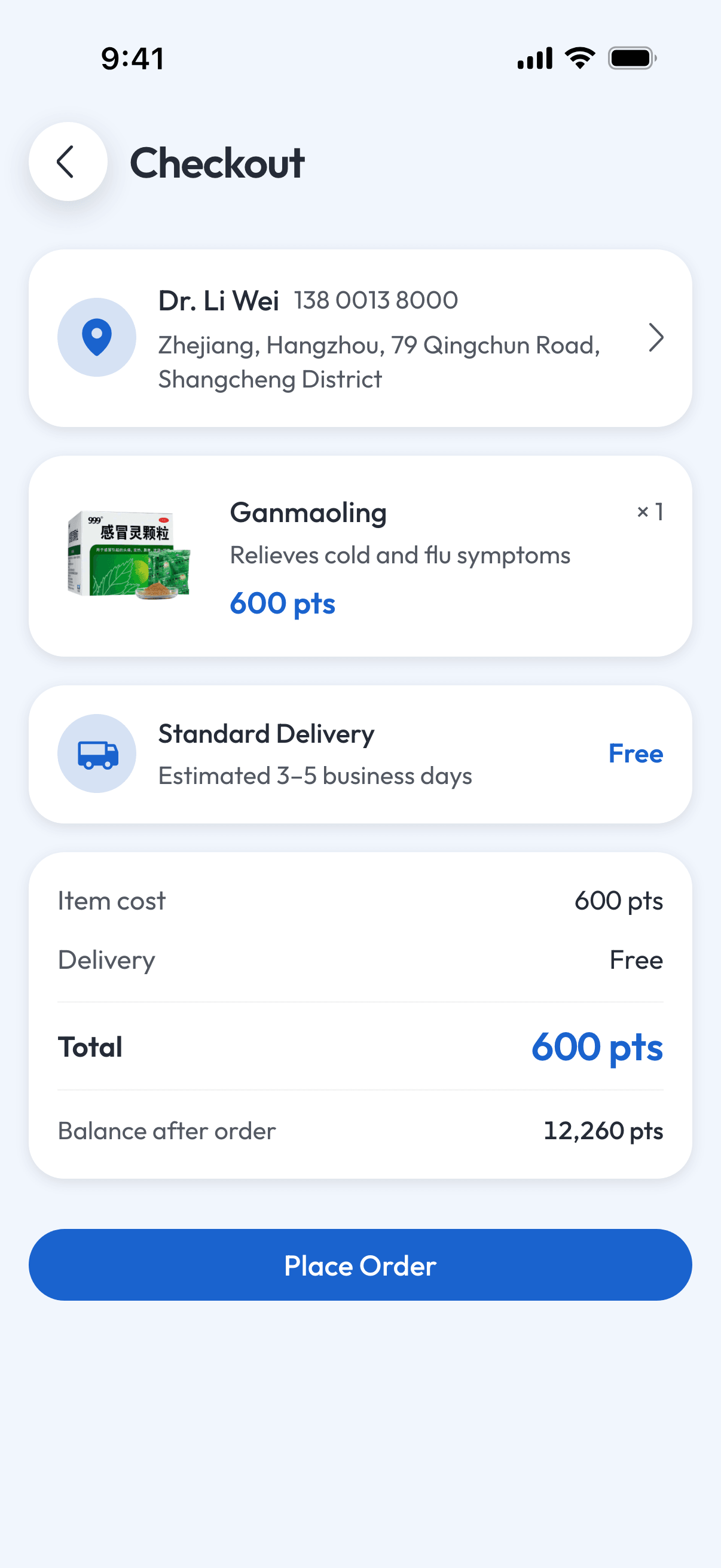Tap the back arrow button
Image resolution: width=721 pixels, height=1568 pixels.
point(68,162)
